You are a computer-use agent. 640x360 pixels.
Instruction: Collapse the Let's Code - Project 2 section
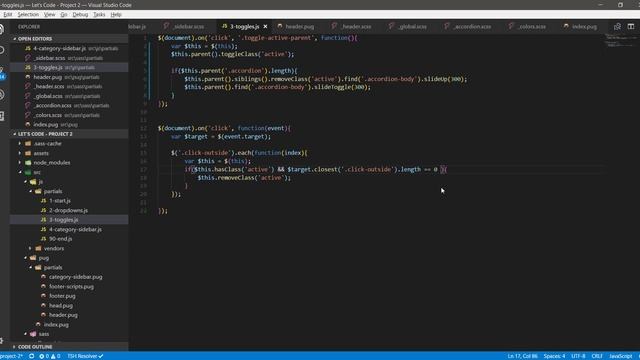point(69,134)
